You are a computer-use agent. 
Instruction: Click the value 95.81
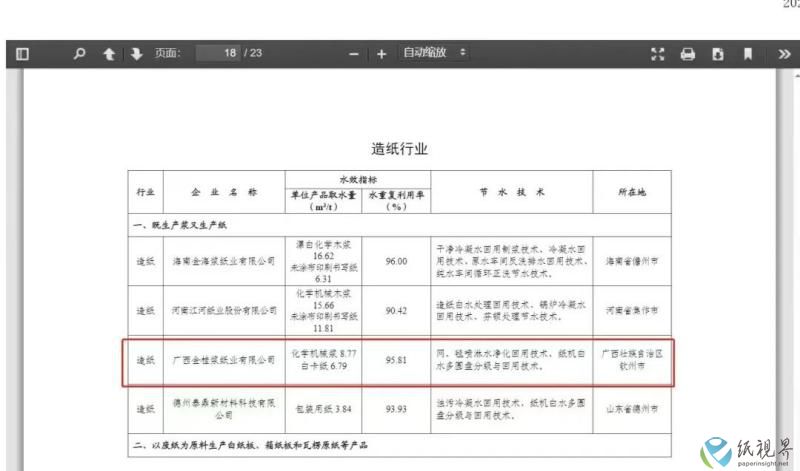click(396, 360)
